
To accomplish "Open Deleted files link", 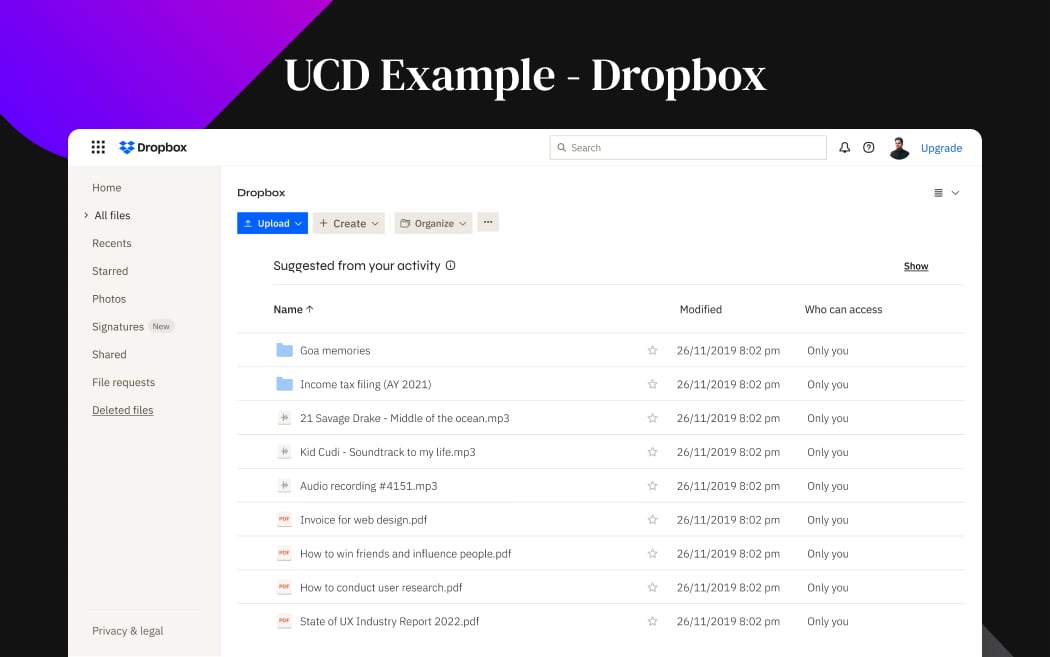I will (x=123, y=410).
